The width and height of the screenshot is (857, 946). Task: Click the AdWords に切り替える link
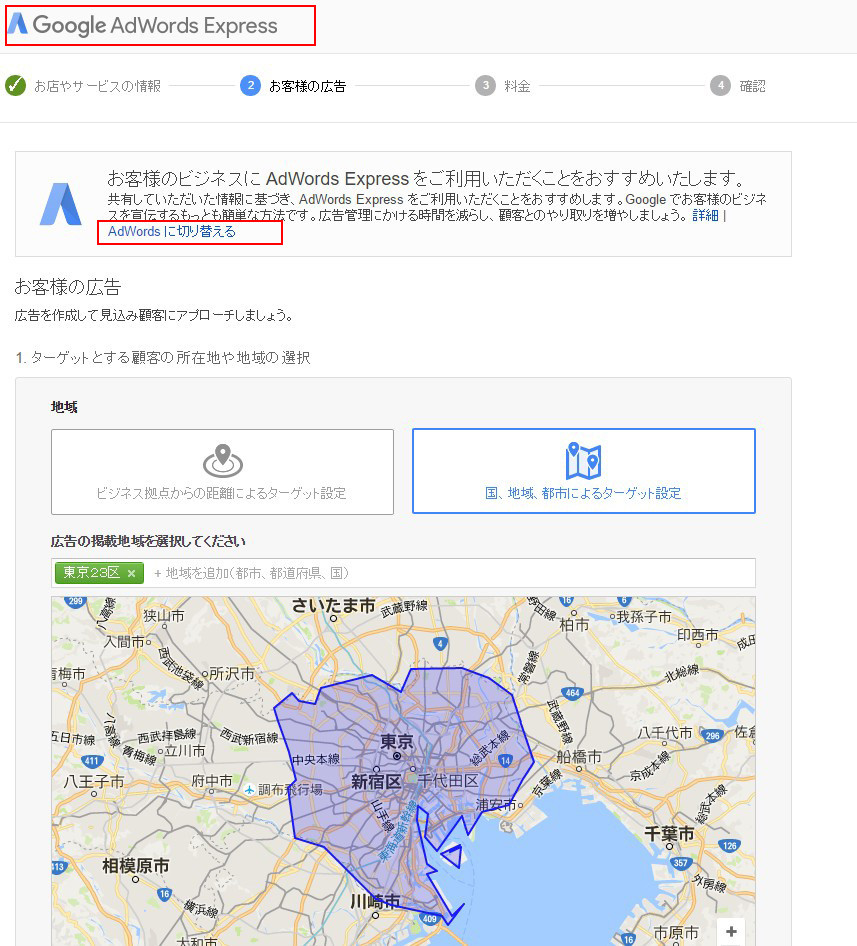[x=172, y=232]
